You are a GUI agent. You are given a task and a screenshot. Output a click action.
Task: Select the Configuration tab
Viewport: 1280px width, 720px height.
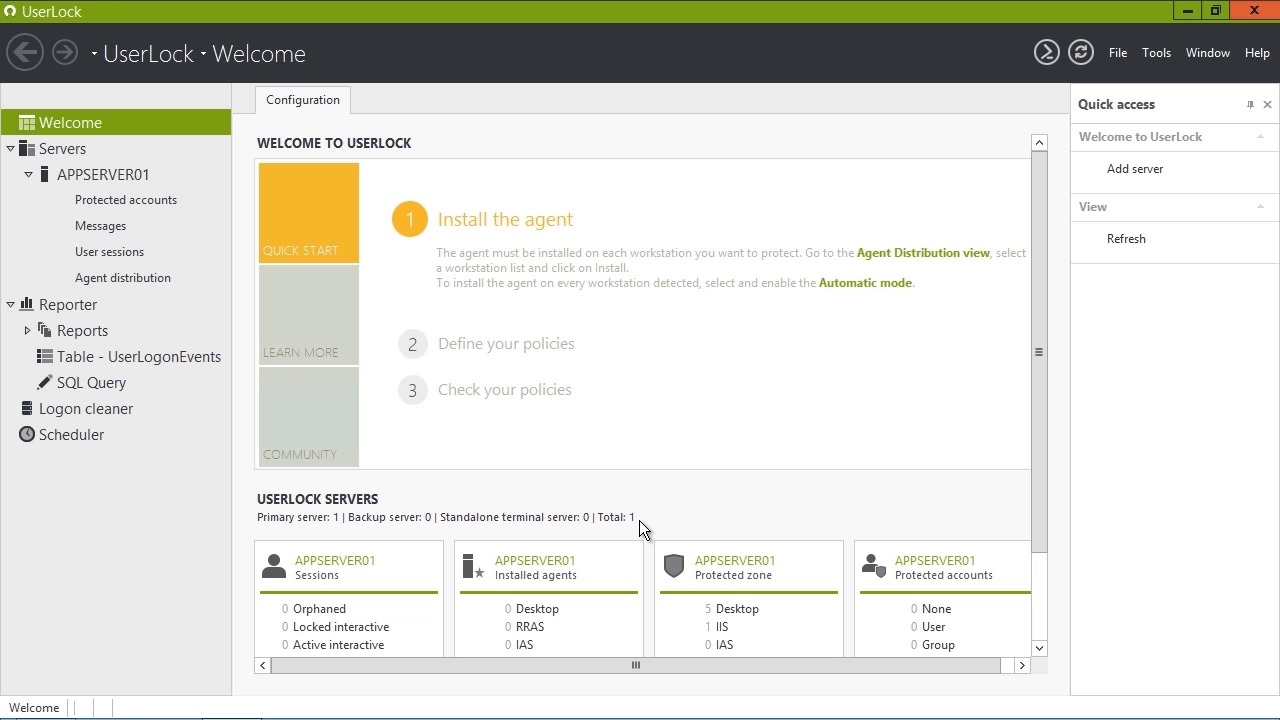303,100
